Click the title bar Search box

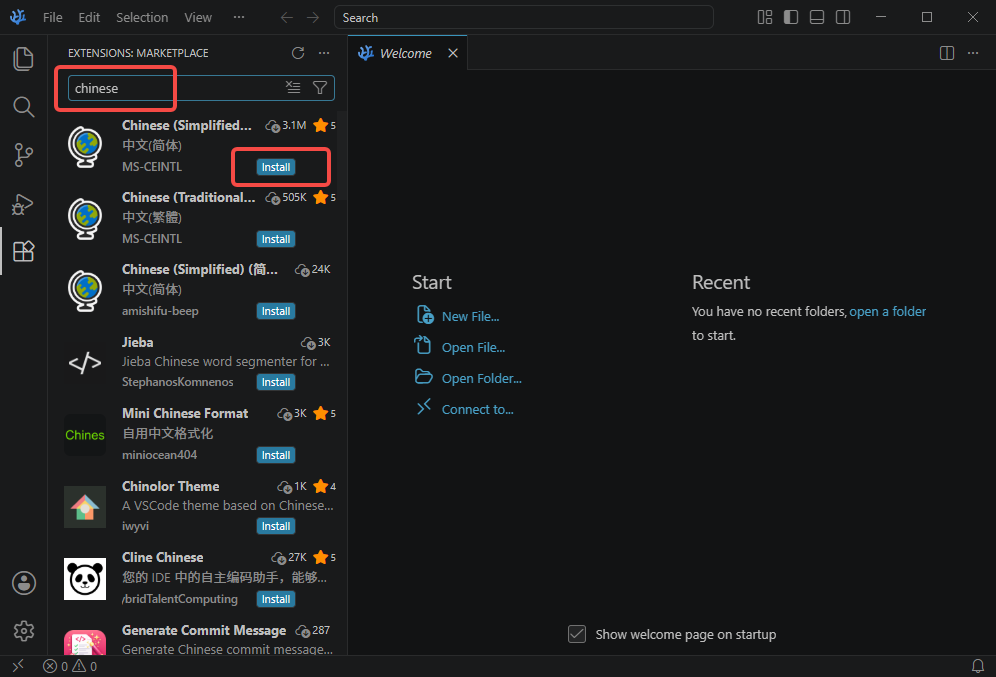pyautogui.click(x=523, y=18)
